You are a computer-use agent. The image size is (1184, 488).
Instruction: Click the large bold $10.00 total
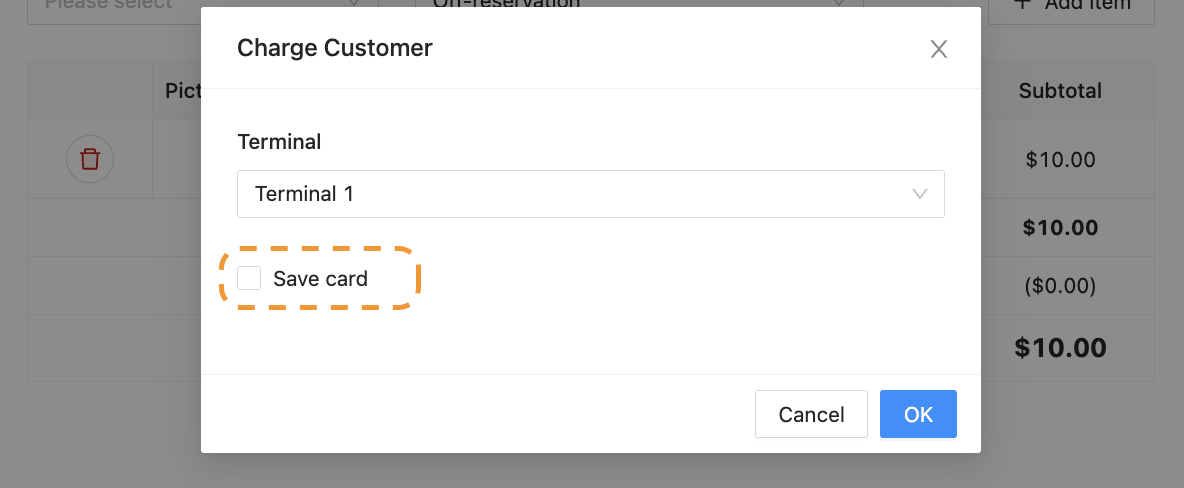tap(1060, 348)
